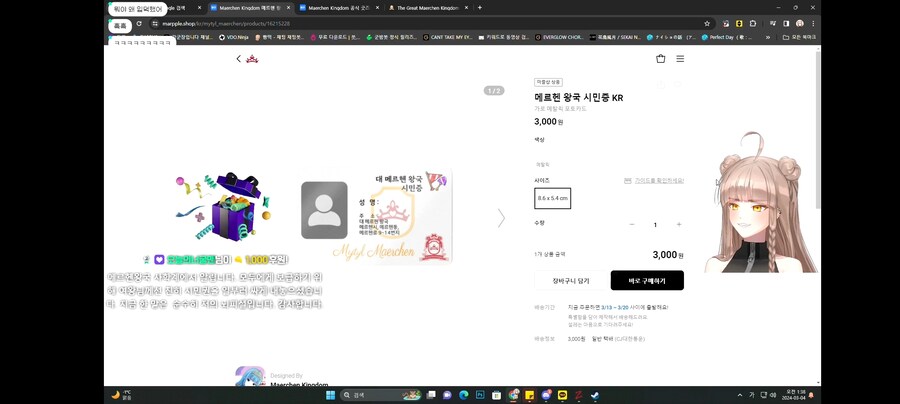Screen dimensions: 900x404
Task: Open the Perfect Day bookmark
Action: pyautogui.click(x=727, y=37)
